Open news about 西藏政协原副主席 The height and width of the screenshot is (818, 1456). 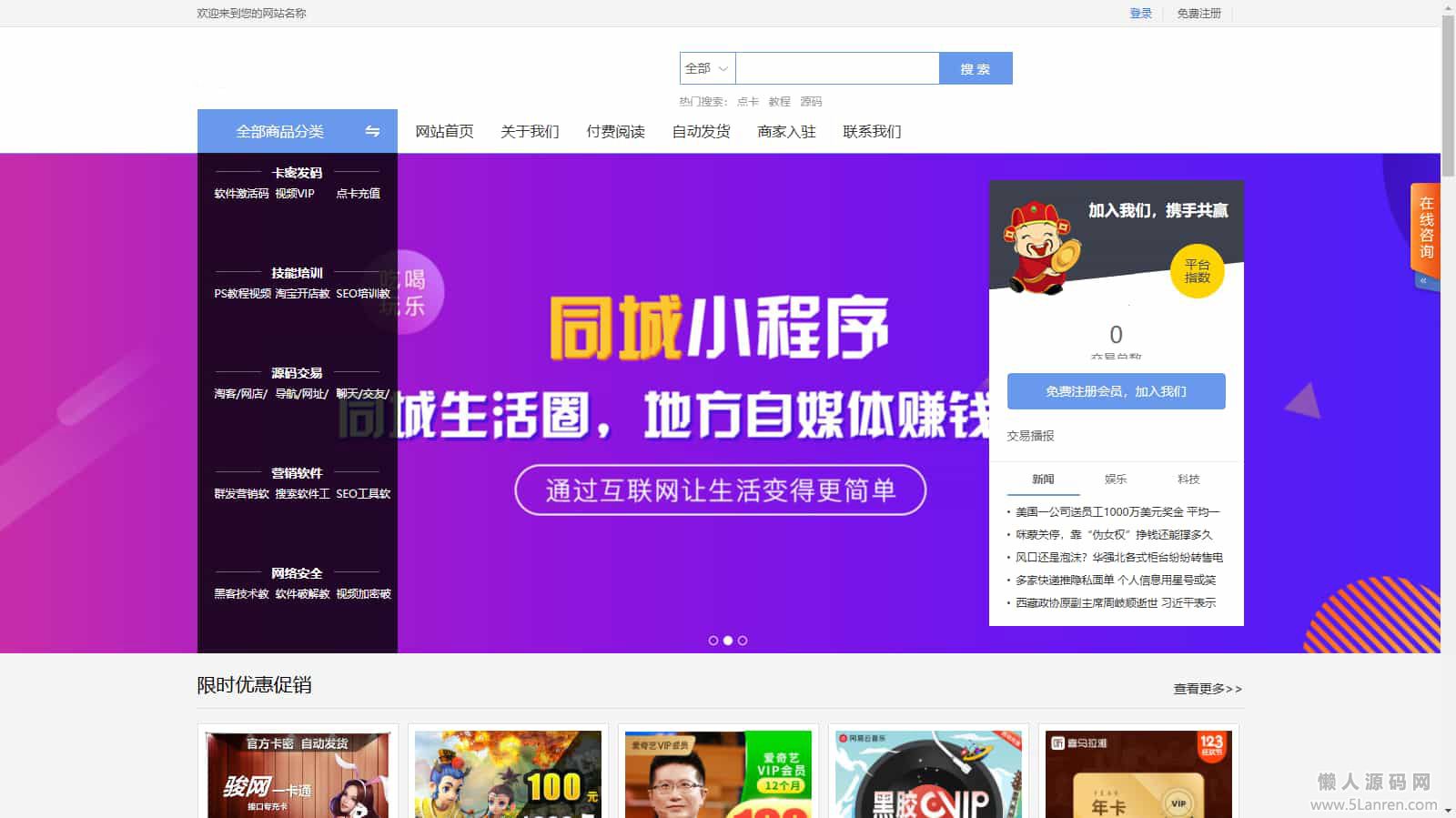(1116, 602)
